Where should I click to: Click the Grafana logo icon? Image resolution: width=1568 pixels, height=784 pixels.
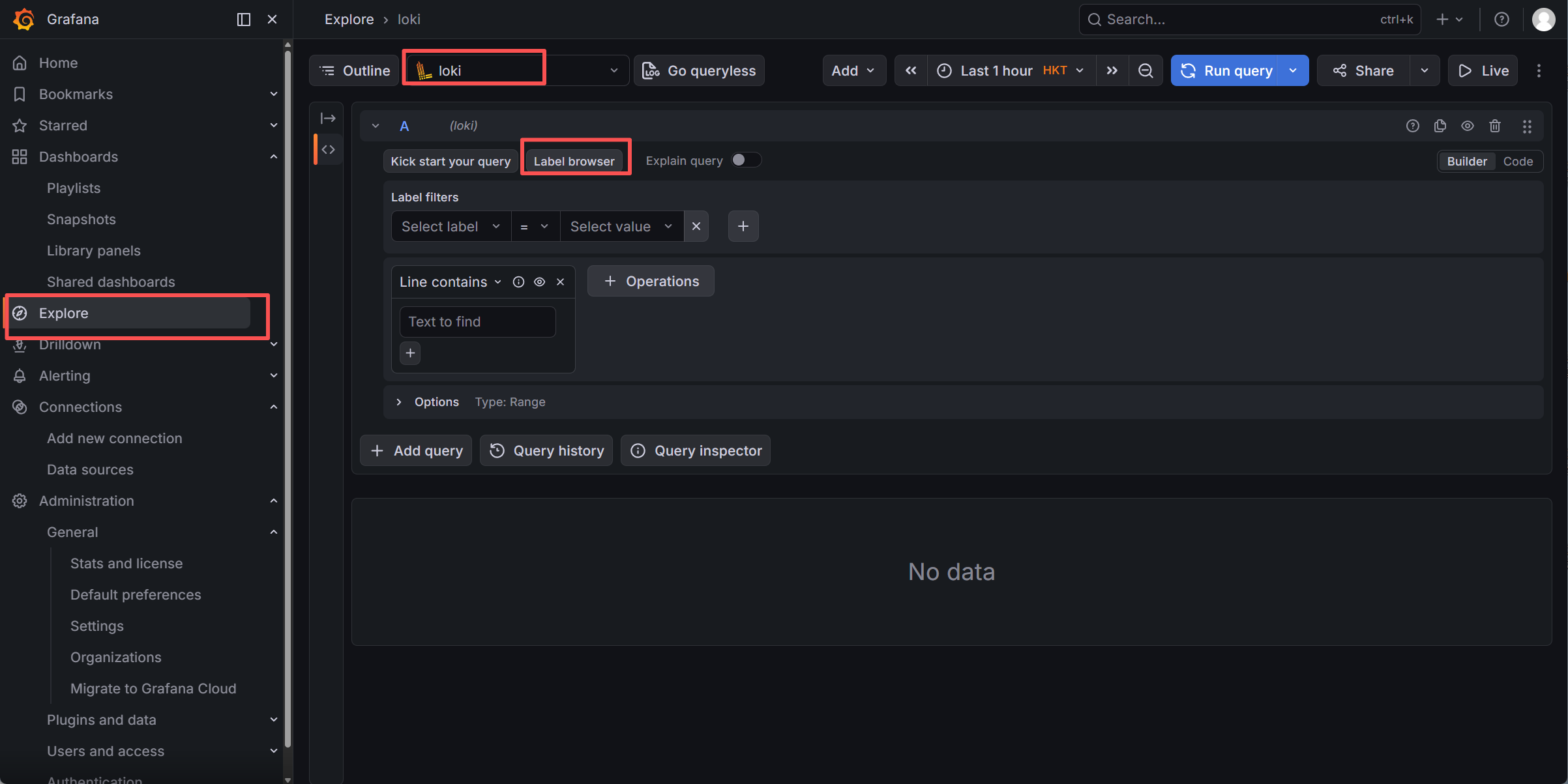tap(24, 19)
